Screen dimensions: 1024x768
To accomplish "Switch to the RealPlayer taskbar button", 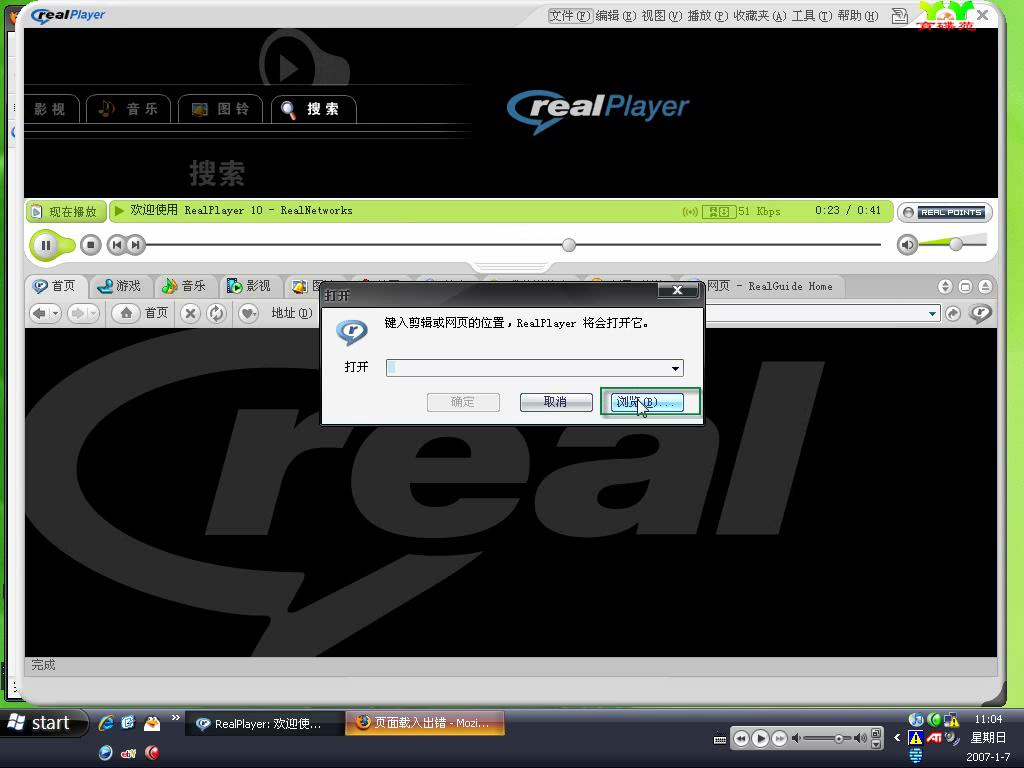I will click(x=264, y=724).
